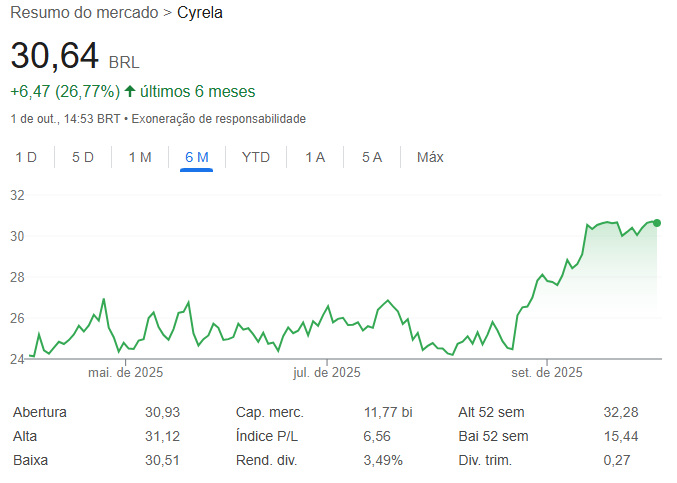This screenshot has height=483, width=677.
Task: Select the active 6 M tab
Action: tap(197, 157)
